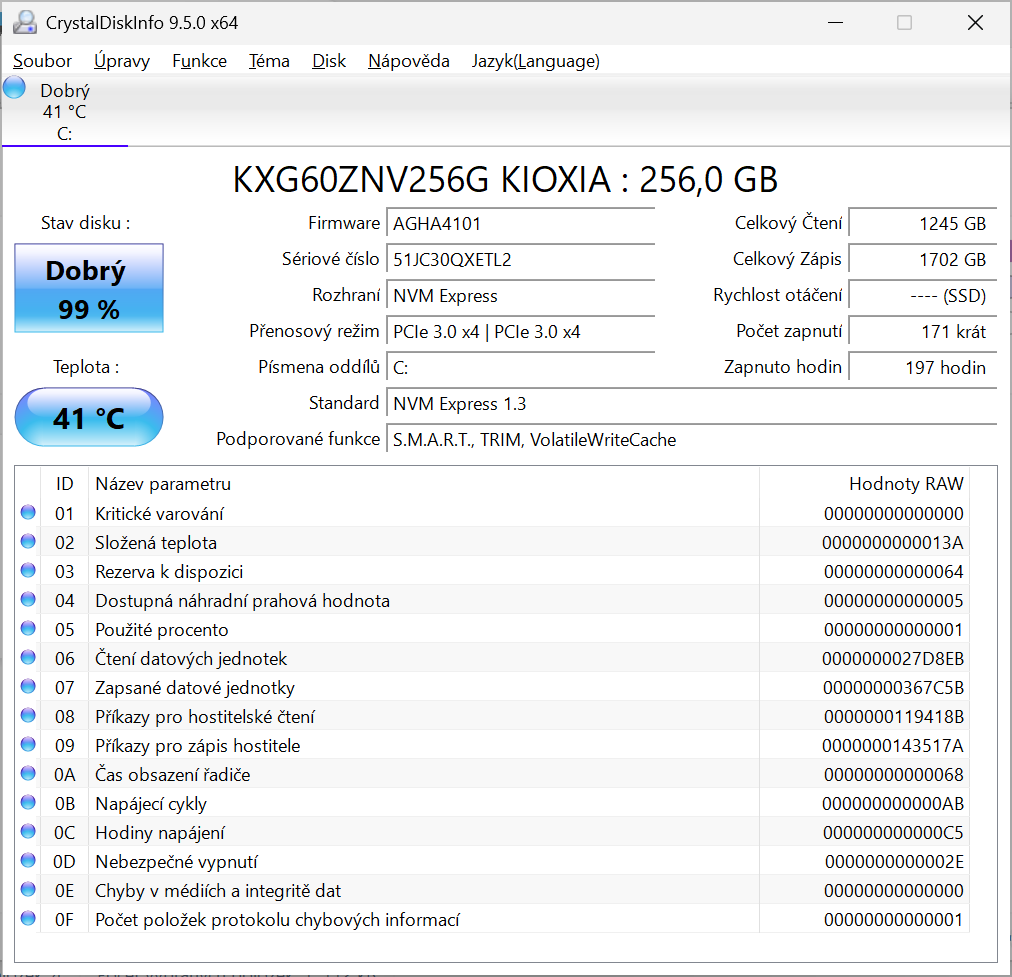
Task: Click the Hodnoty RAW column header
Action: [906, 483]
